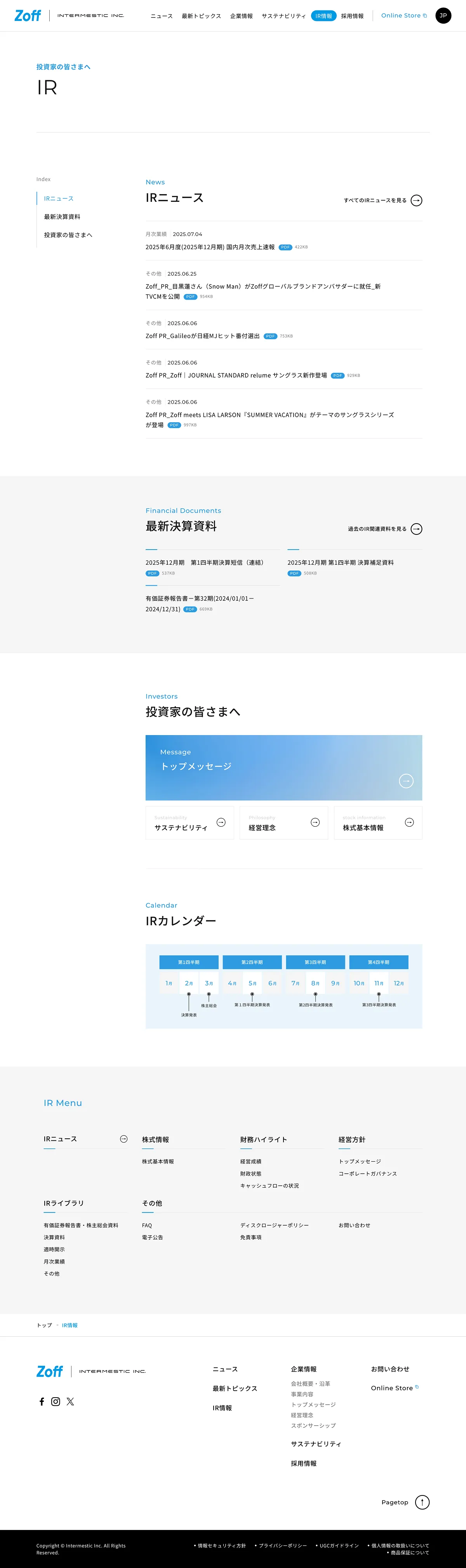Open サステナビリティ in the top navigation
This screenshot has width=466, height=1568.
pos(283,16)
